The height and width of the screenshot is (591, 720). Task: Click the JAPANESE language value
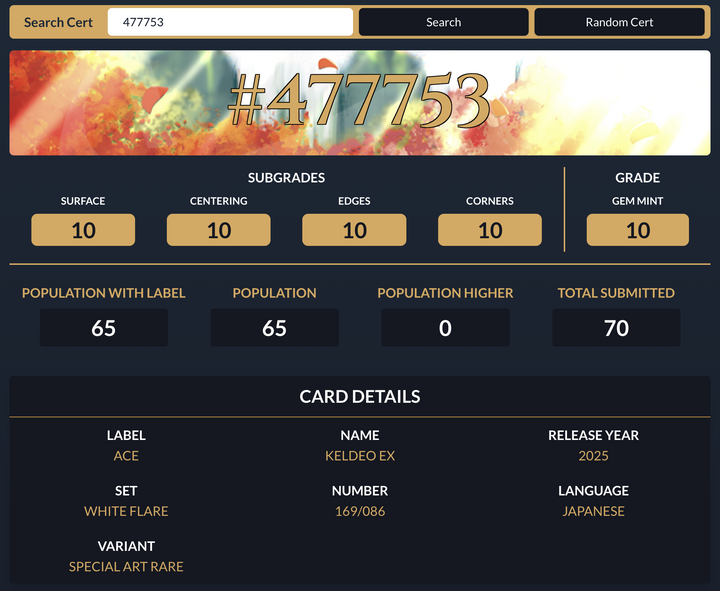tap(593, 511)
